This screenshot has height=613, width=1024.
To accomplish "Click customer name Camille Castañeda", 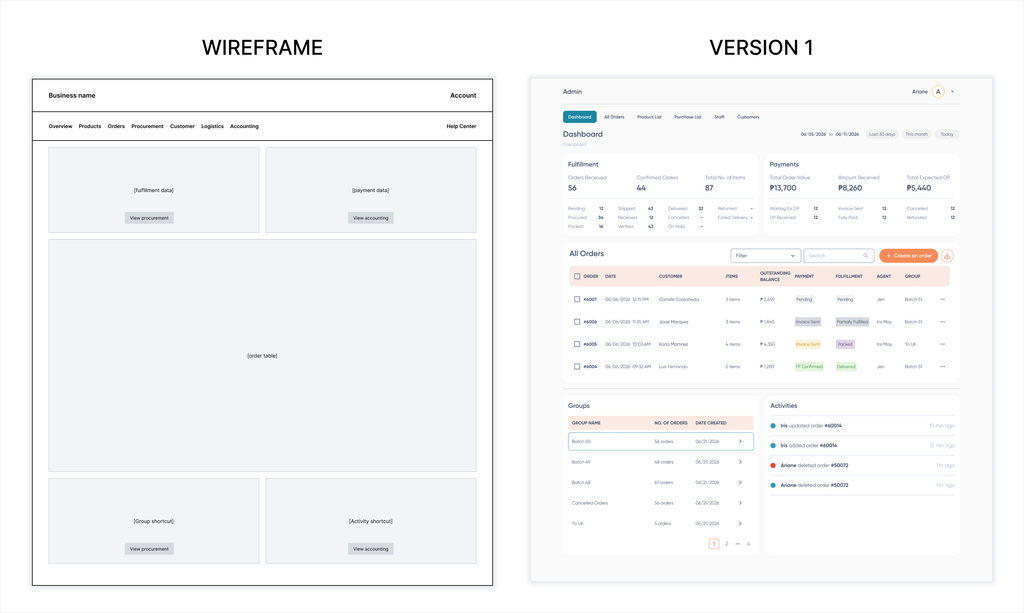I will pyautogui.click(x=679, y=300).
